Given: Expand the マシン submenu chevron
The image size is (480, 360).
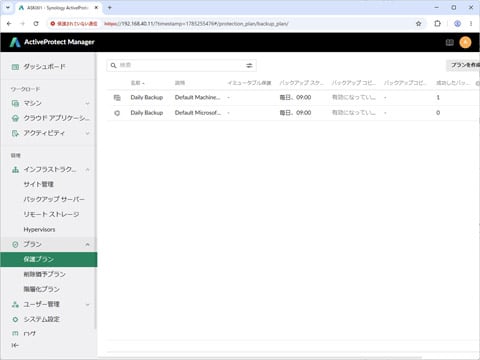Looking at the screenshot, I should (x=87, y=104).
